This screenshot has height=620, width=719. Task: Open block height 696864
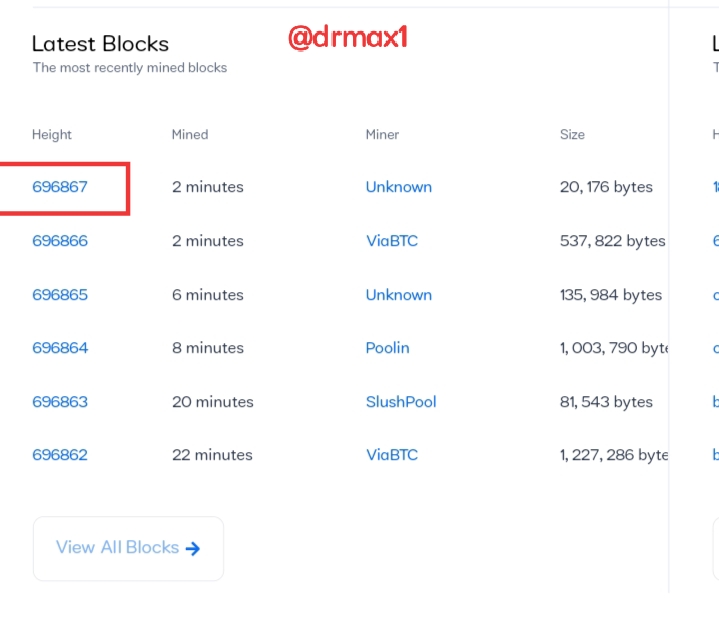tap(60, 348)
